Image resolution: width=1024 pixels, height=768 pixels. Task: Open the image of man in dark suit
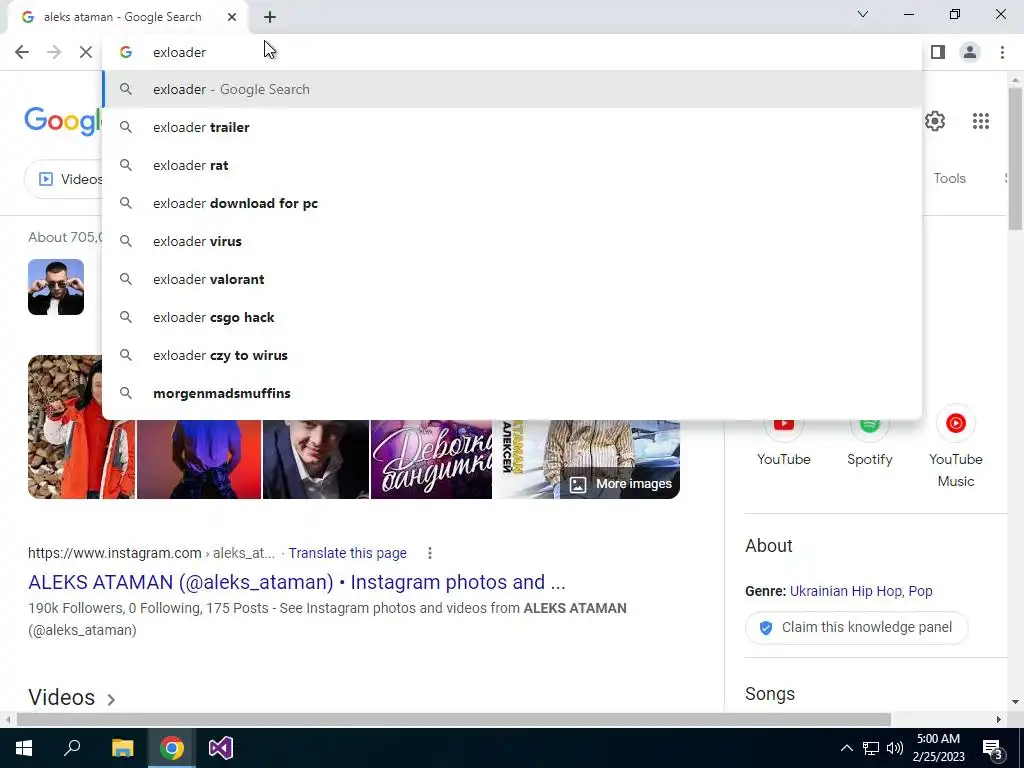pos(315,459)
